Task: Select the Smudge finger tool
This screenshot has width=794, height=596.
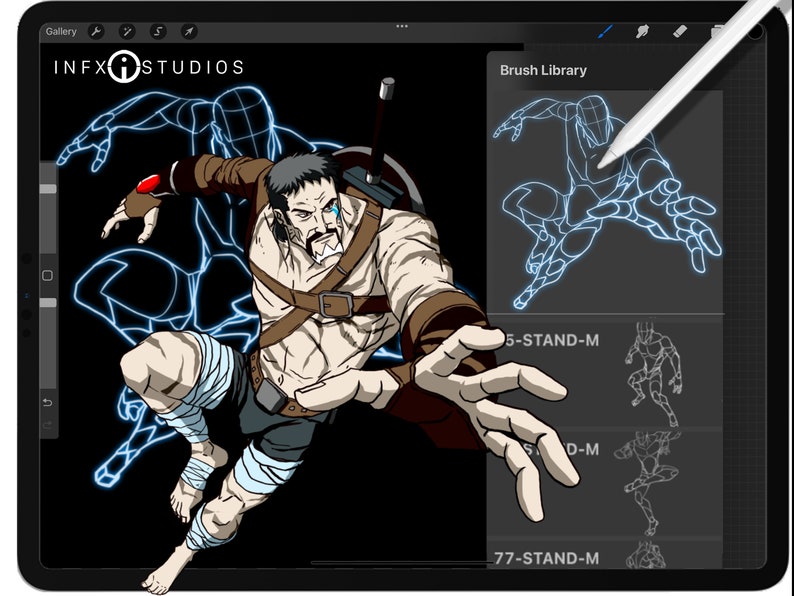Action: tap(642, 31)
